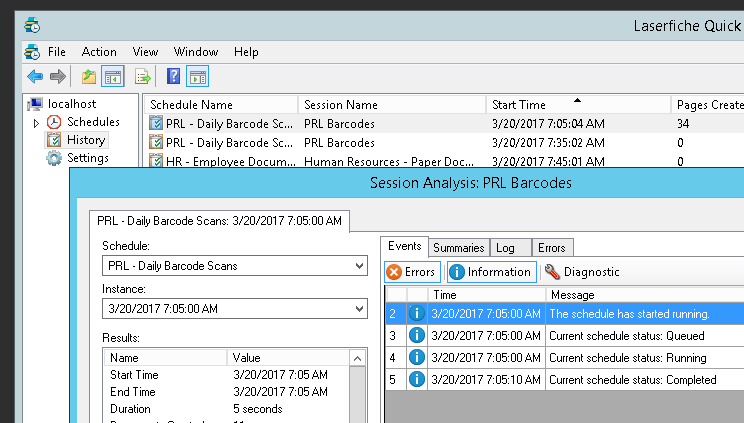
Task: Click the Schedules clock icon in tree
Action: click(54, 122)
